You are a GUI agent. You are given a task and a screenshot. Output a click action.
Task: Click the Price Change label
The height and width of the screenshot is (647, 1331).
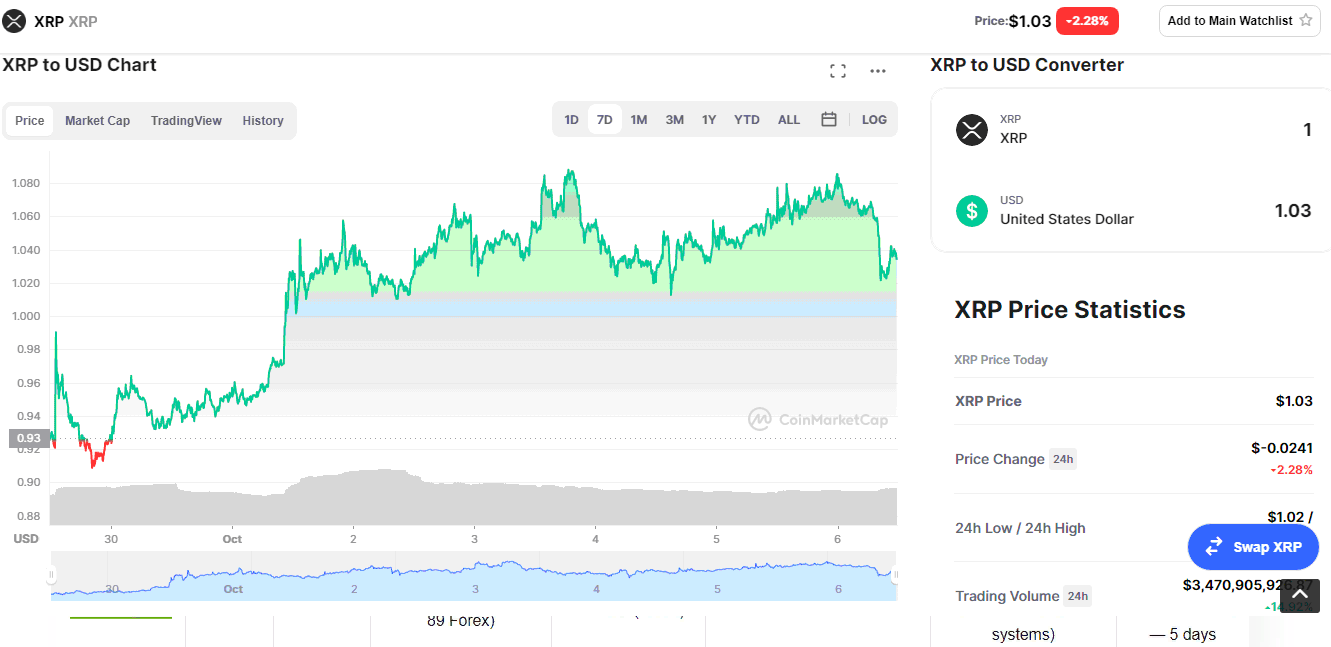pyautogui.click(x=1000, y=459)
